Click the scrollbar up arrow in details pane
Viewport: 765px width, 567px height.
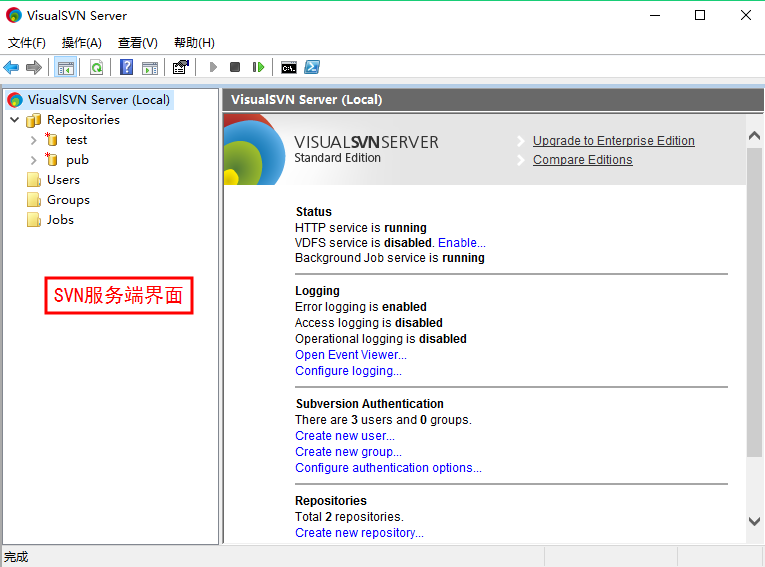pyautogui.click(x=754, y=136)
